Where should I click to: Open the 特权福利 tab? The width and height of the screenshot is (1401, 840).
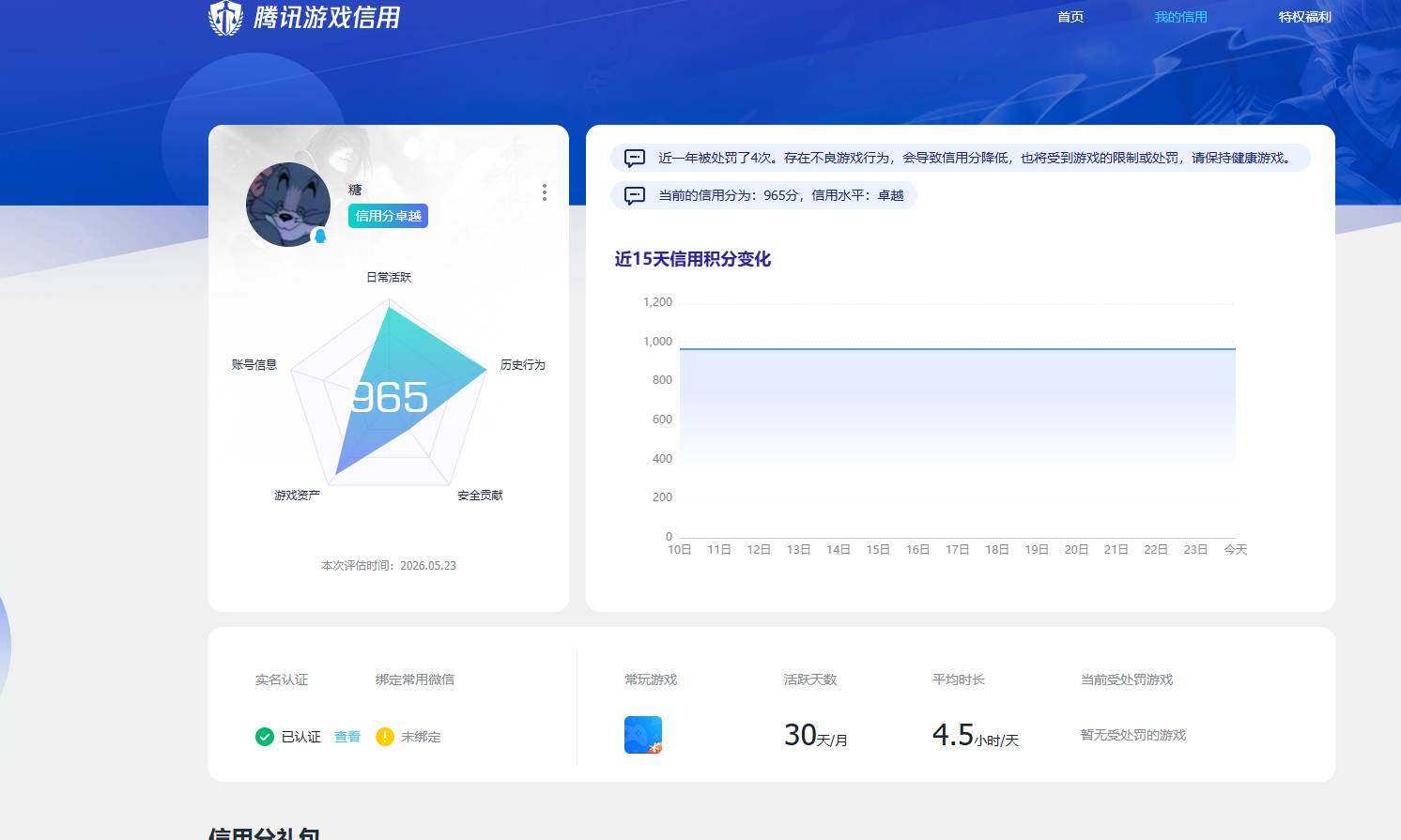point(1304,17)
